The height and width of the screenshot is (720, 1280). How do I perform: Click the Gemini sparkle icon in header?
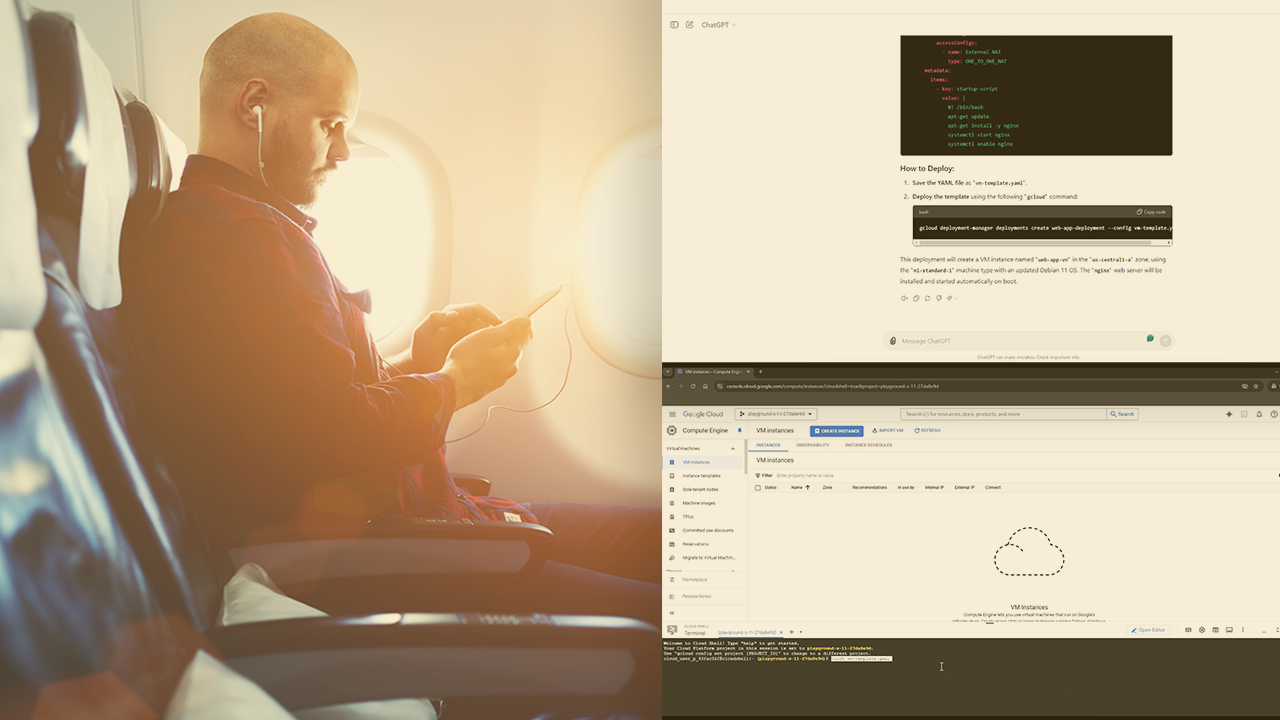[x=1229, y=414]
